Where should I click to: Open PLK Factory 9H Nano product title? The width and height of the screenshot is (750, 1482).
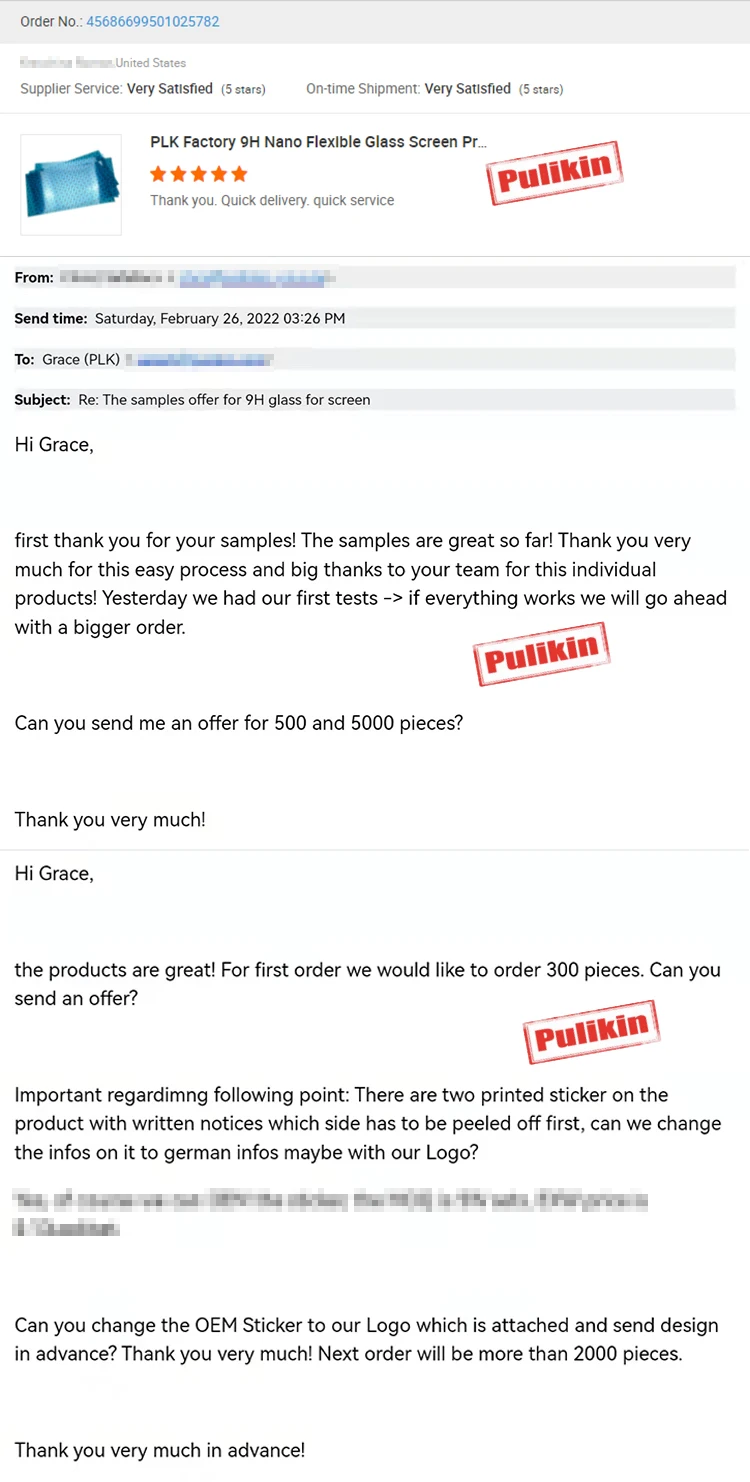(x=319, y=142)
